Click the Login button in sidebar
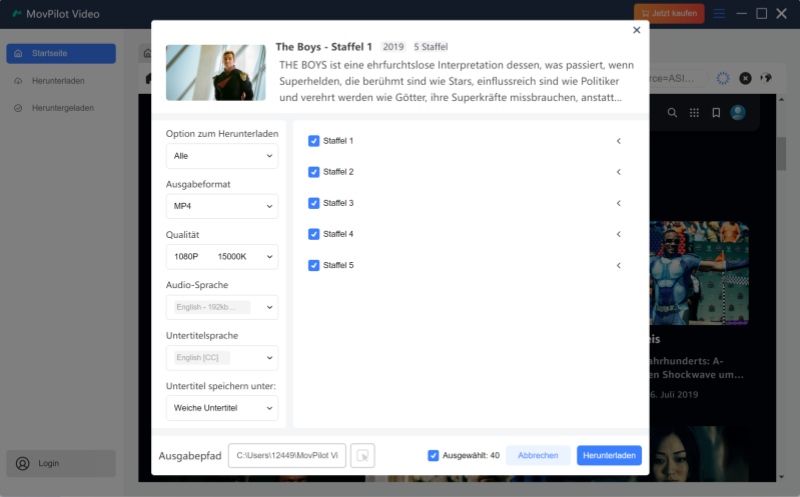 coord(61,463)
